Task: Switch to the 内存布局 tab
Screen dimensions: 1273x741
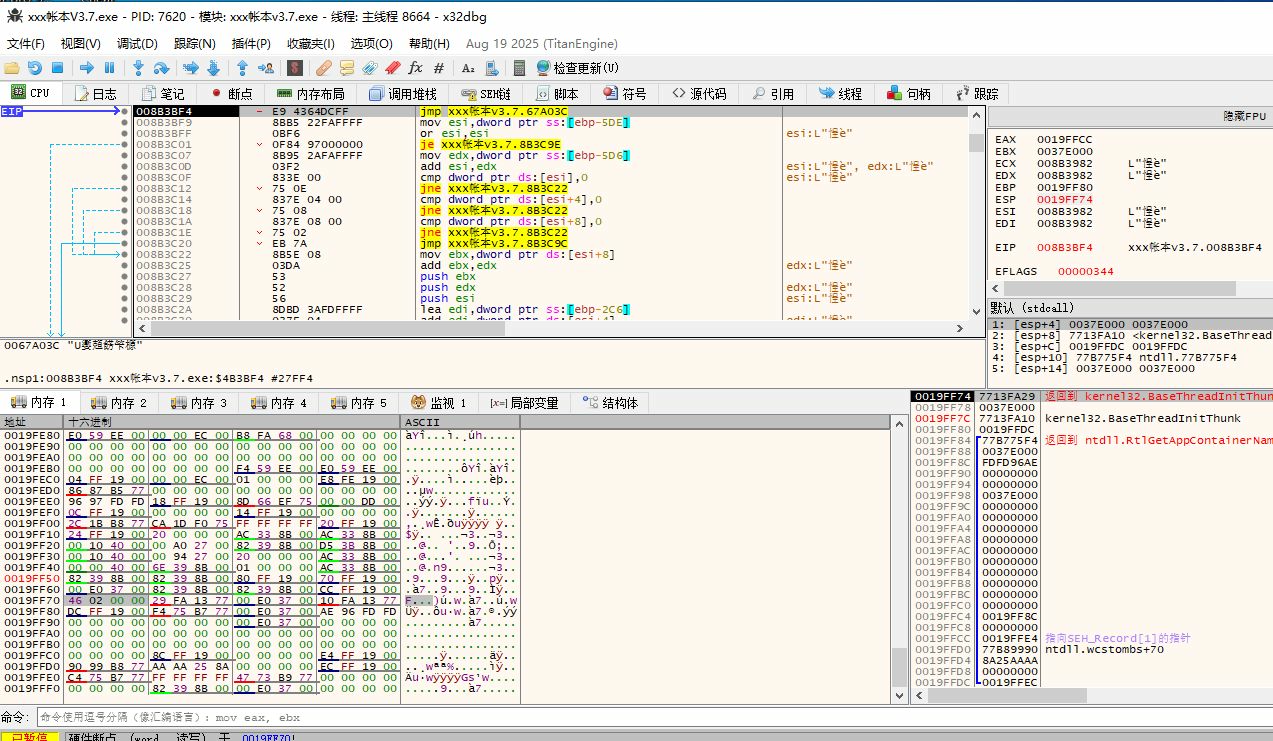Action: pyautogui.click(x=310, y=93)
